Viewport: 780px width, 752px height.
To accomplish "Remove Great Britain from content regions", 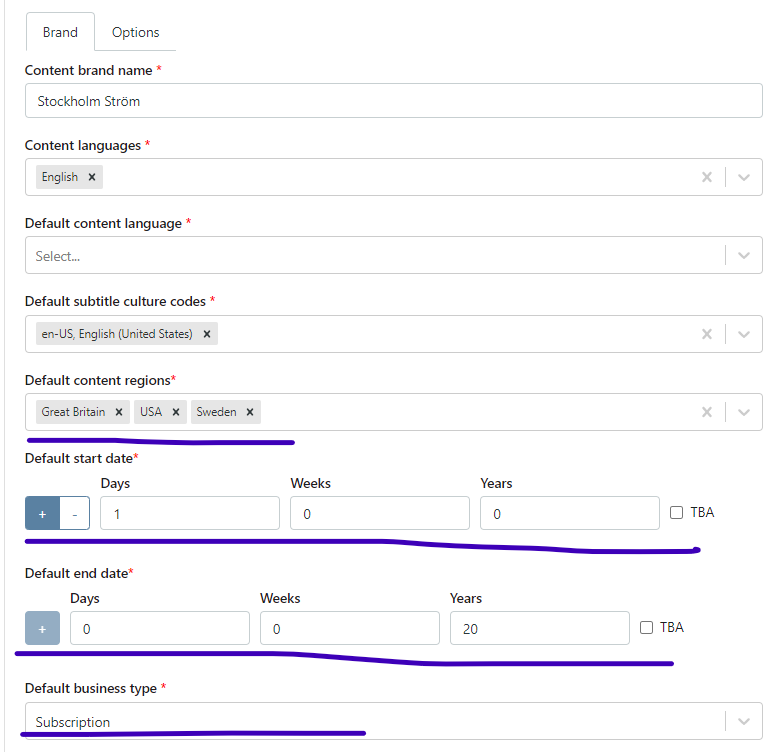I will tap(119, 412).
